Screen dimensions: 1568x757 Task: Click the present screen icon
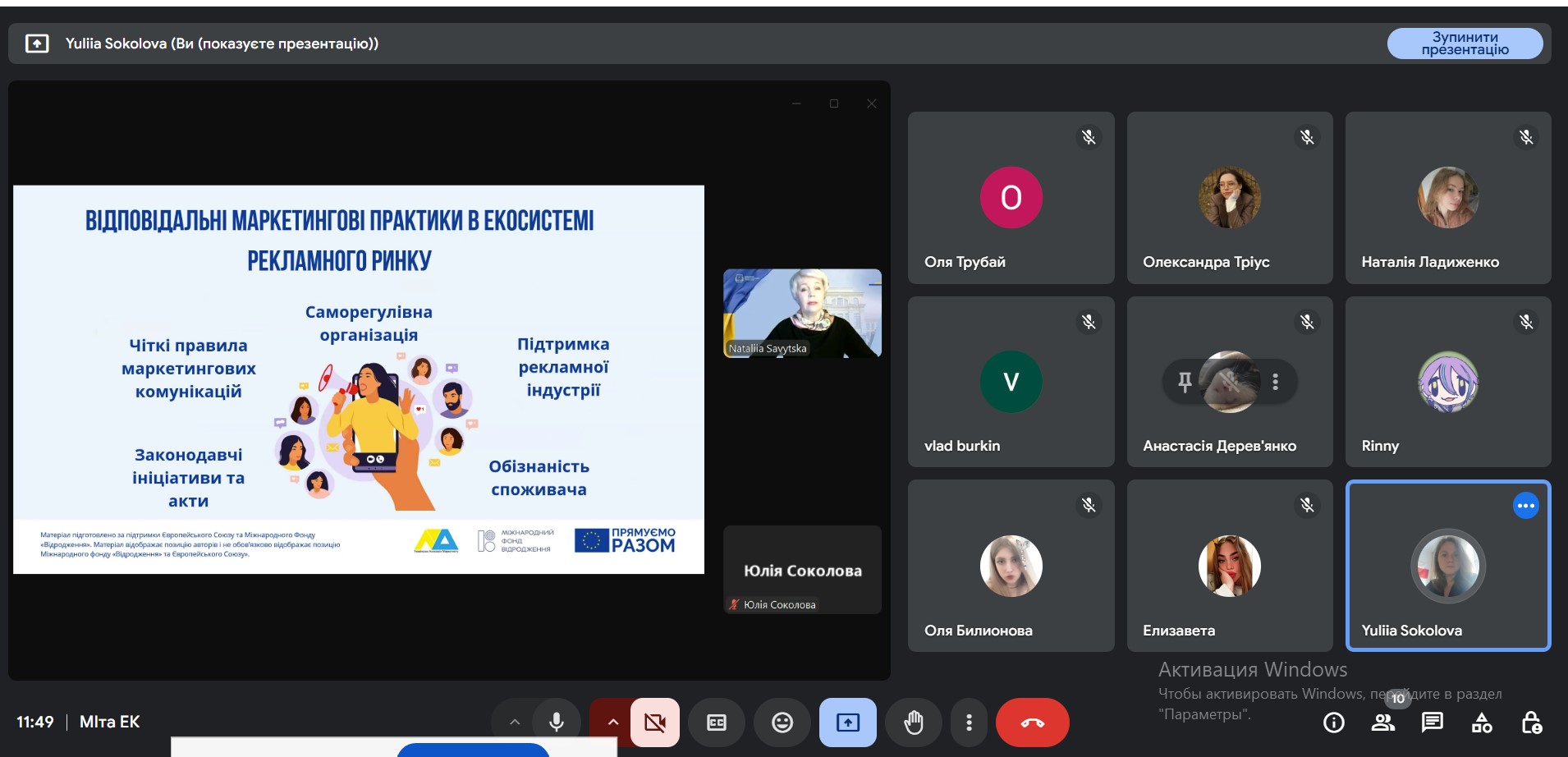(847, 723)
